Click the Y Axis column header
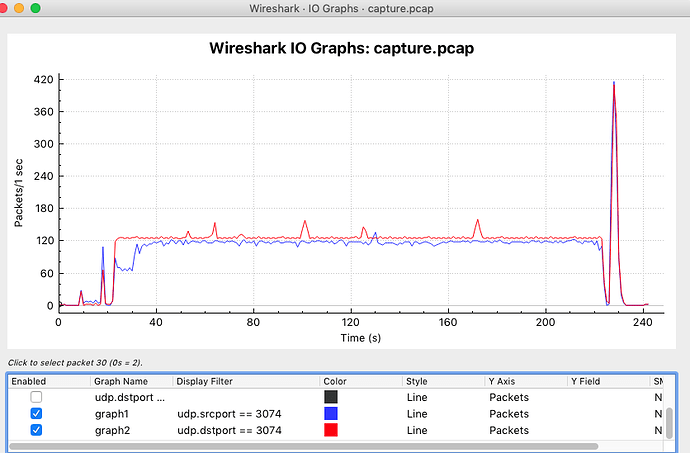Image resolution: width=690 pixels, height=453 pixels. tap(502, 381)
